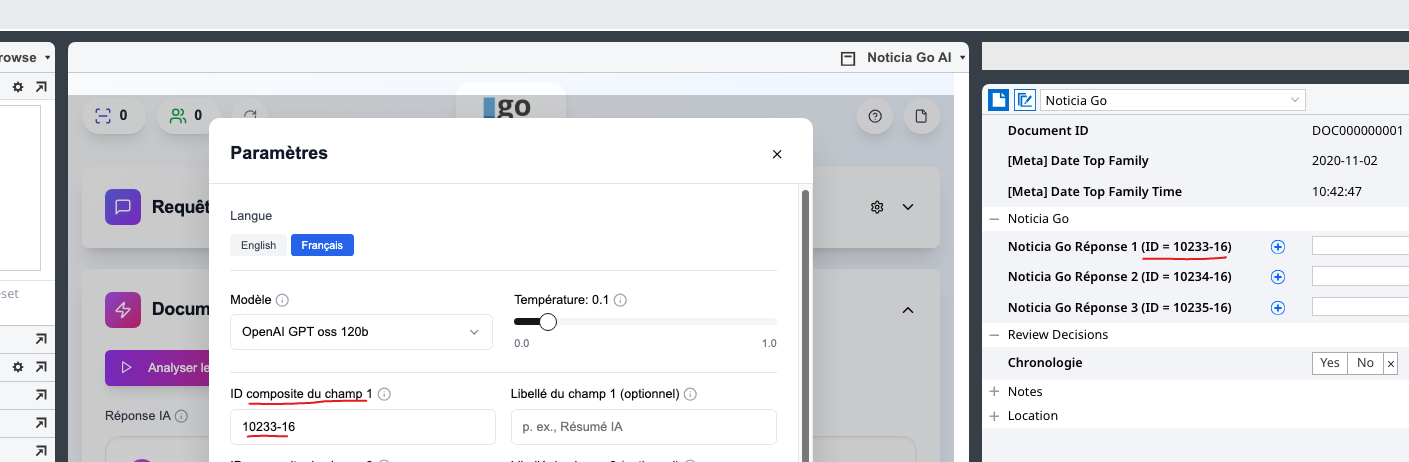Open the Browse dropdown in left panel
This screenshot has width=1409, height=462.
[x=47, y=58]
